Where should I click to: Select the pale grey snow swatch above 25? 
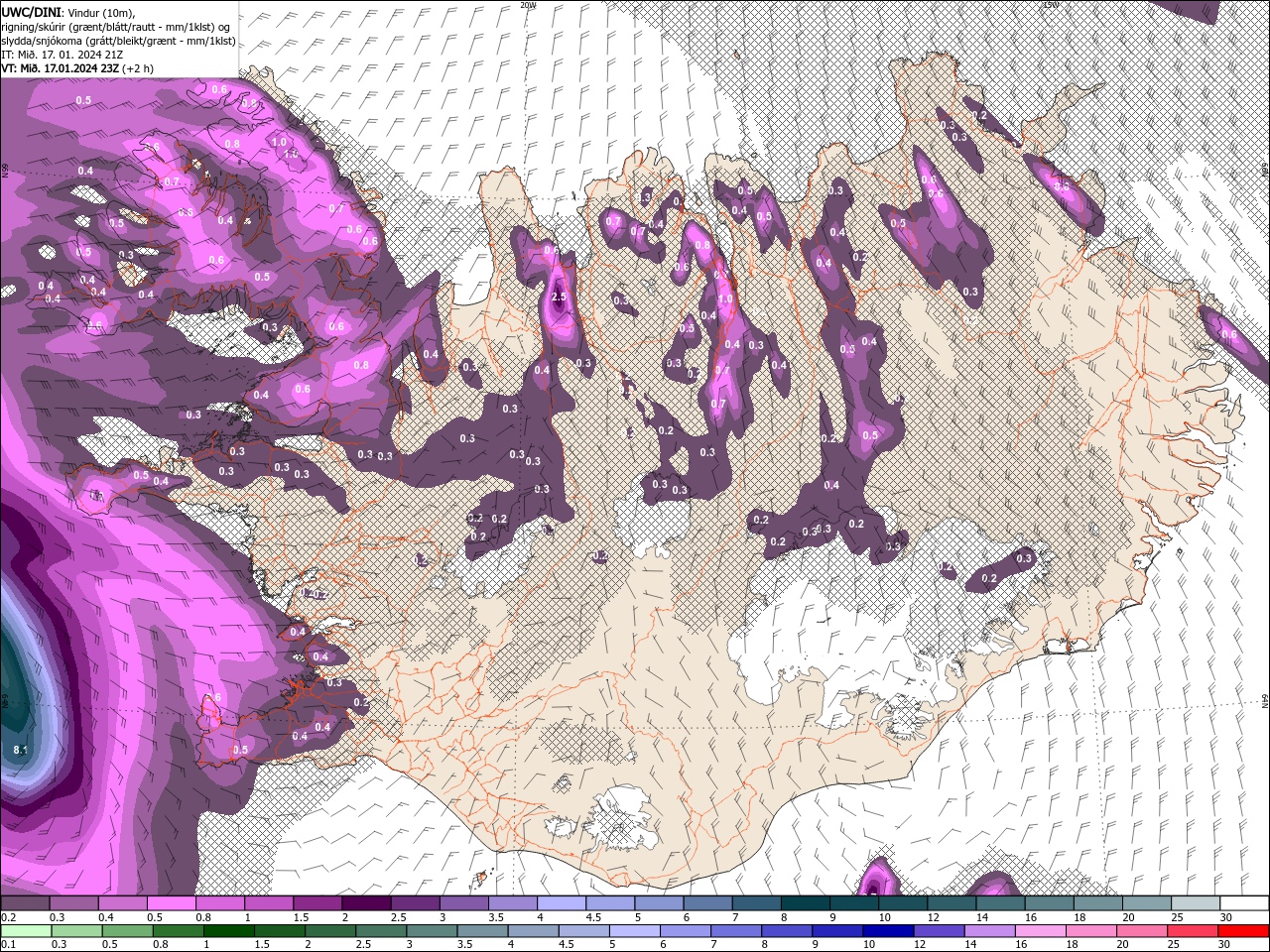click(x=1196, y=903)
